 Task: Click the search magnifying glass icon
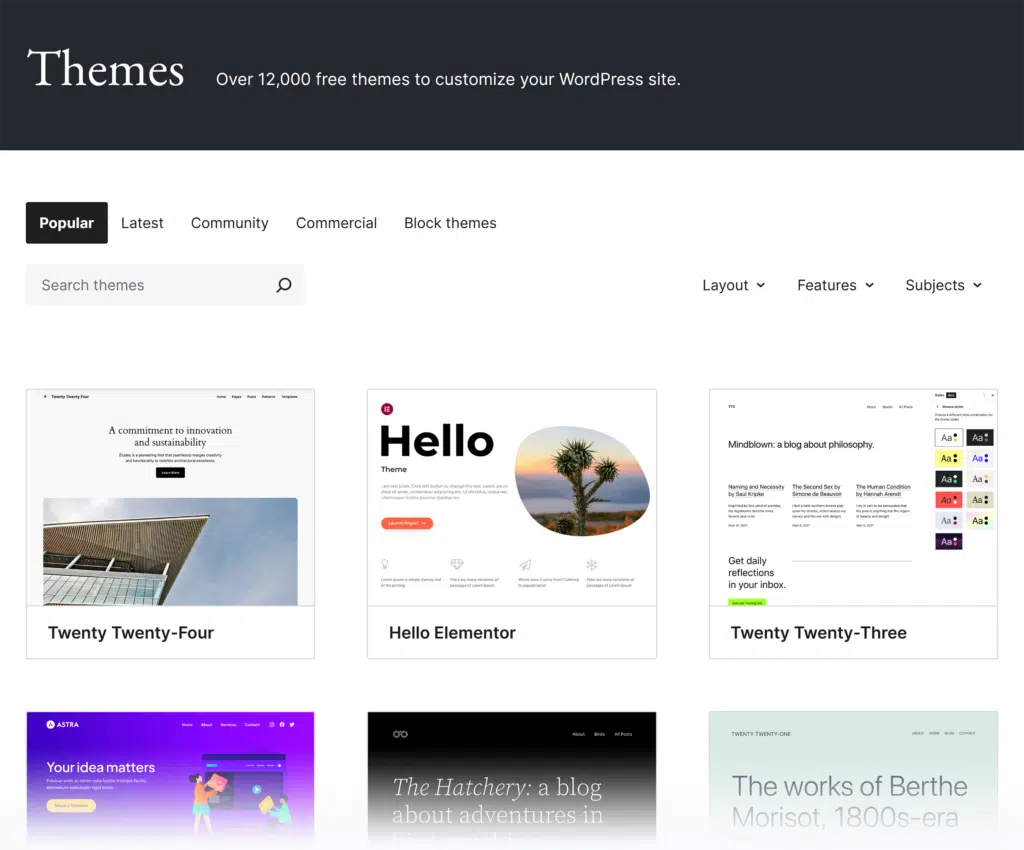[284, 285]
